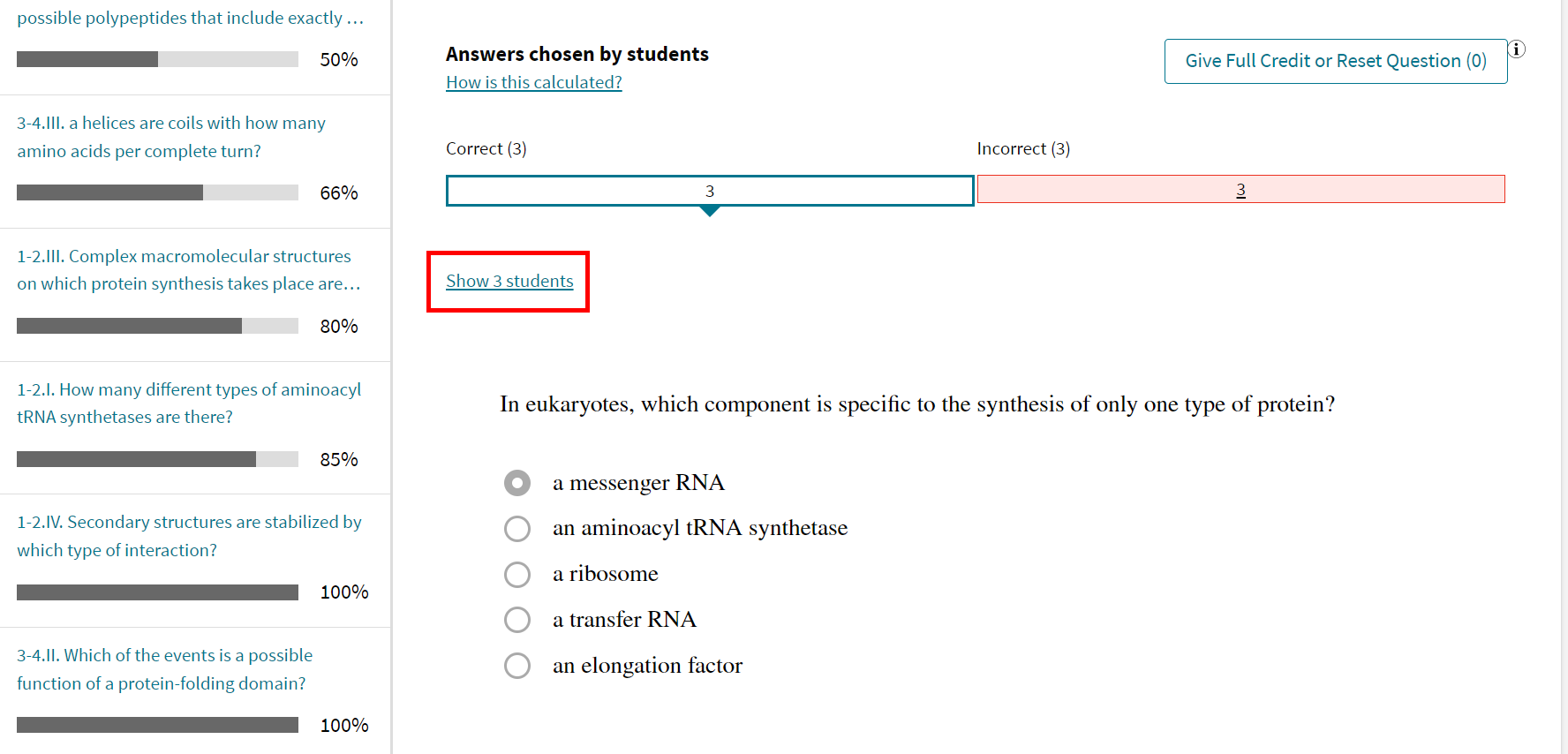Click the Give Full Credit or Reset Question button
This screenshot has height=754, width=1568.
(1335, 61)
